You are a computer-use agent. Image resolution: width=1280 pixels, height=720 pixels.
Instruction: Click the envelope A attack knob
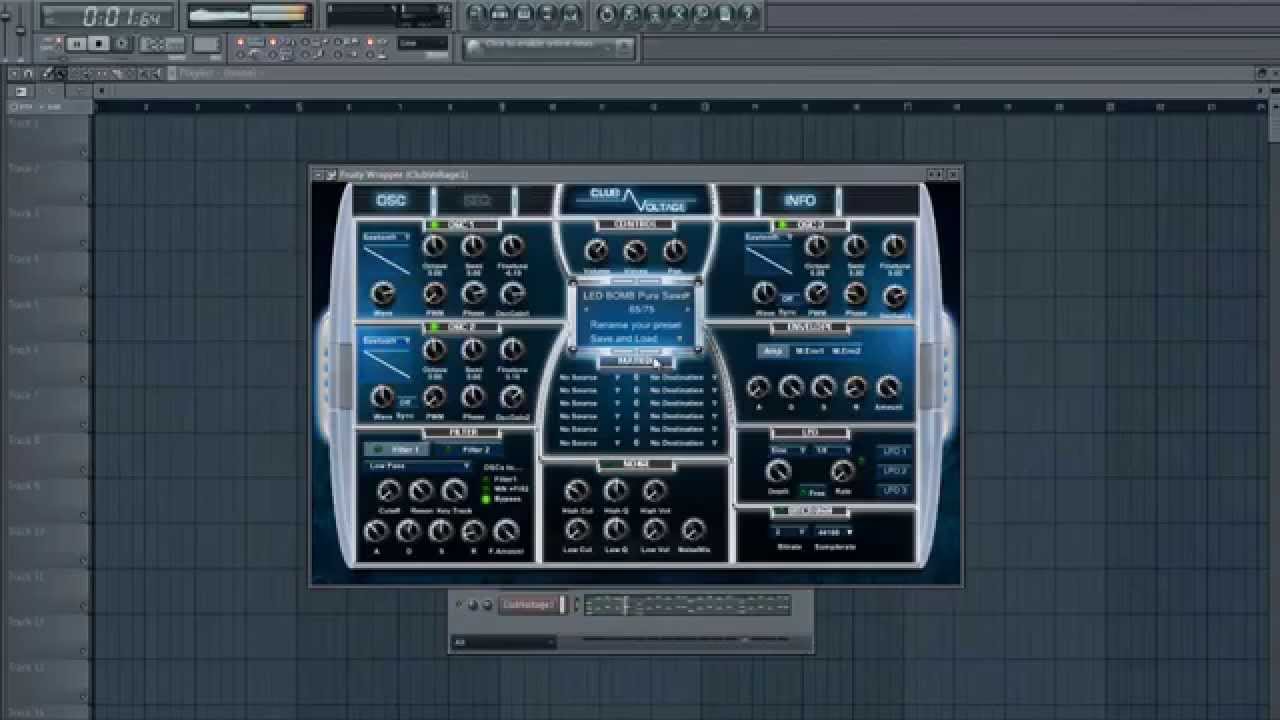[x=758, y=387]
